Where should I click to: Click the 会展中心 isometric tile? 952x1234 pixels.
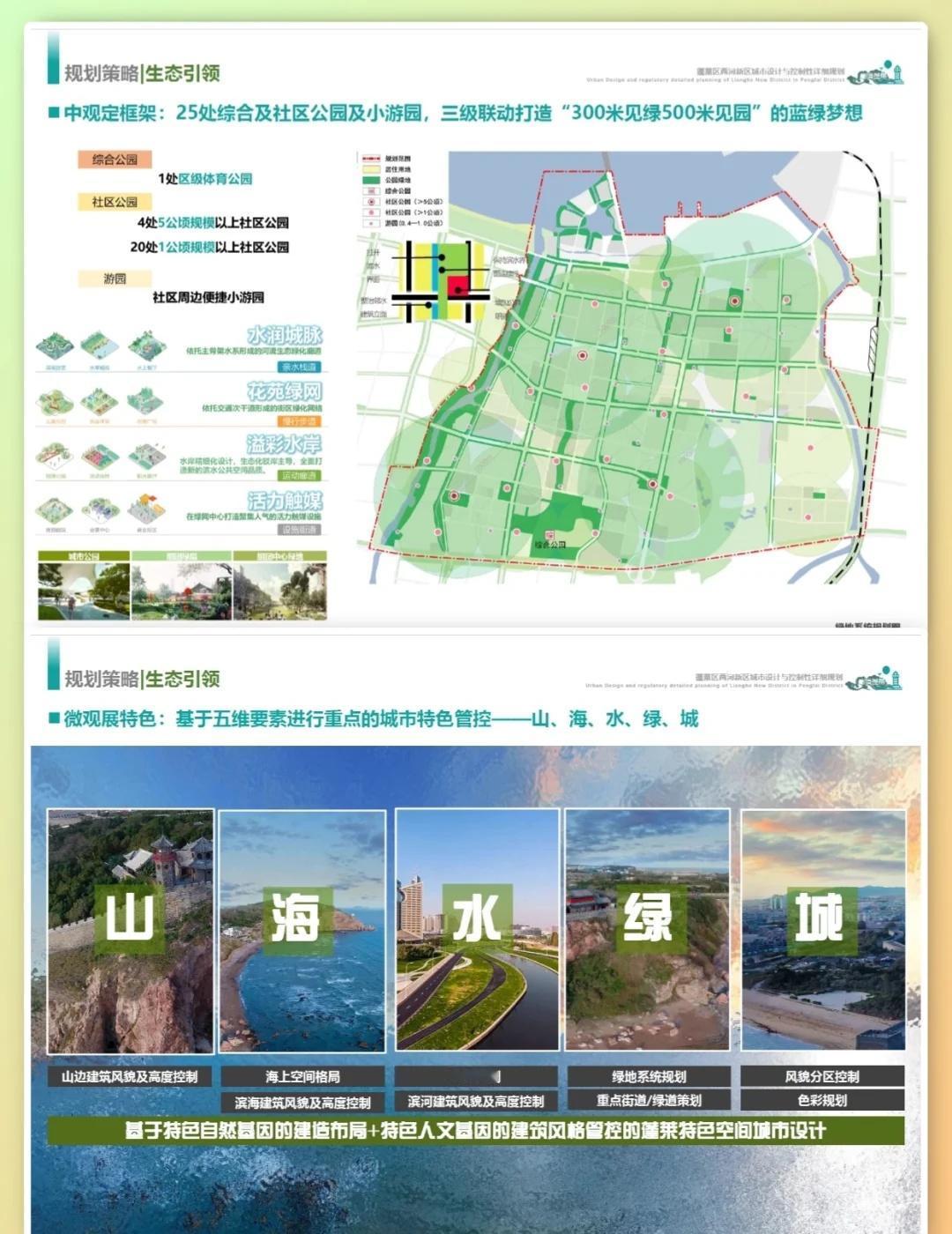point(100,511)
